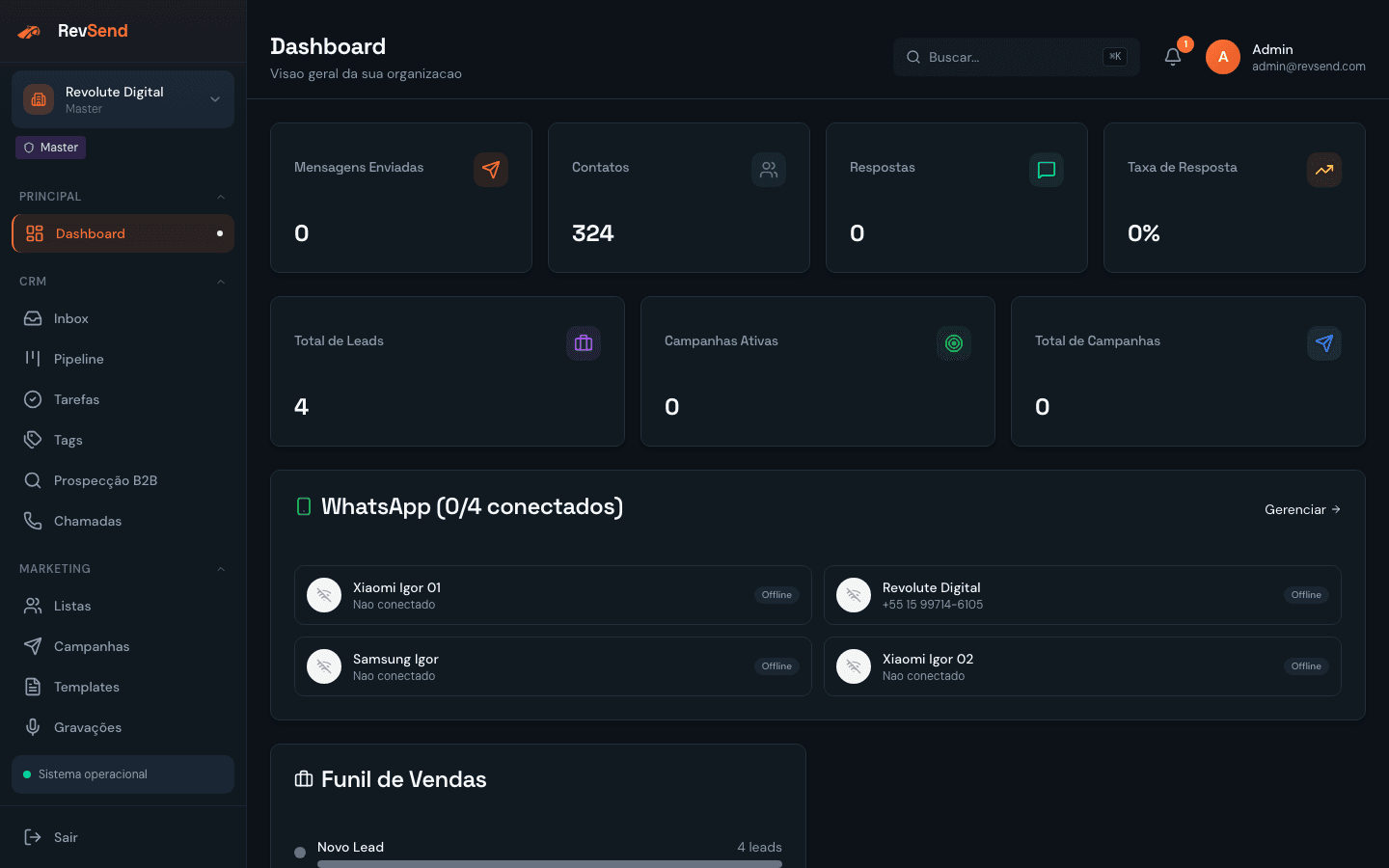Select the Chamadas phone icon

[x=33, y=521]
